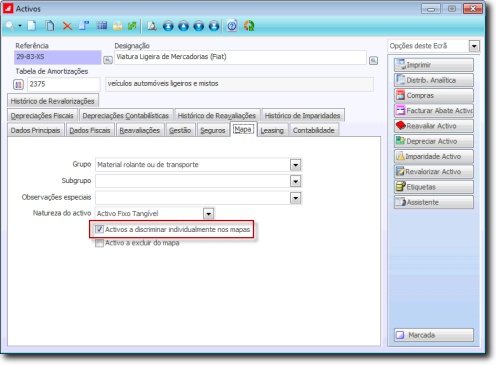This screenshot has height=366, width=496.
Task: Click the magnifier search icon in toolbar
Action: coord(10,26)
